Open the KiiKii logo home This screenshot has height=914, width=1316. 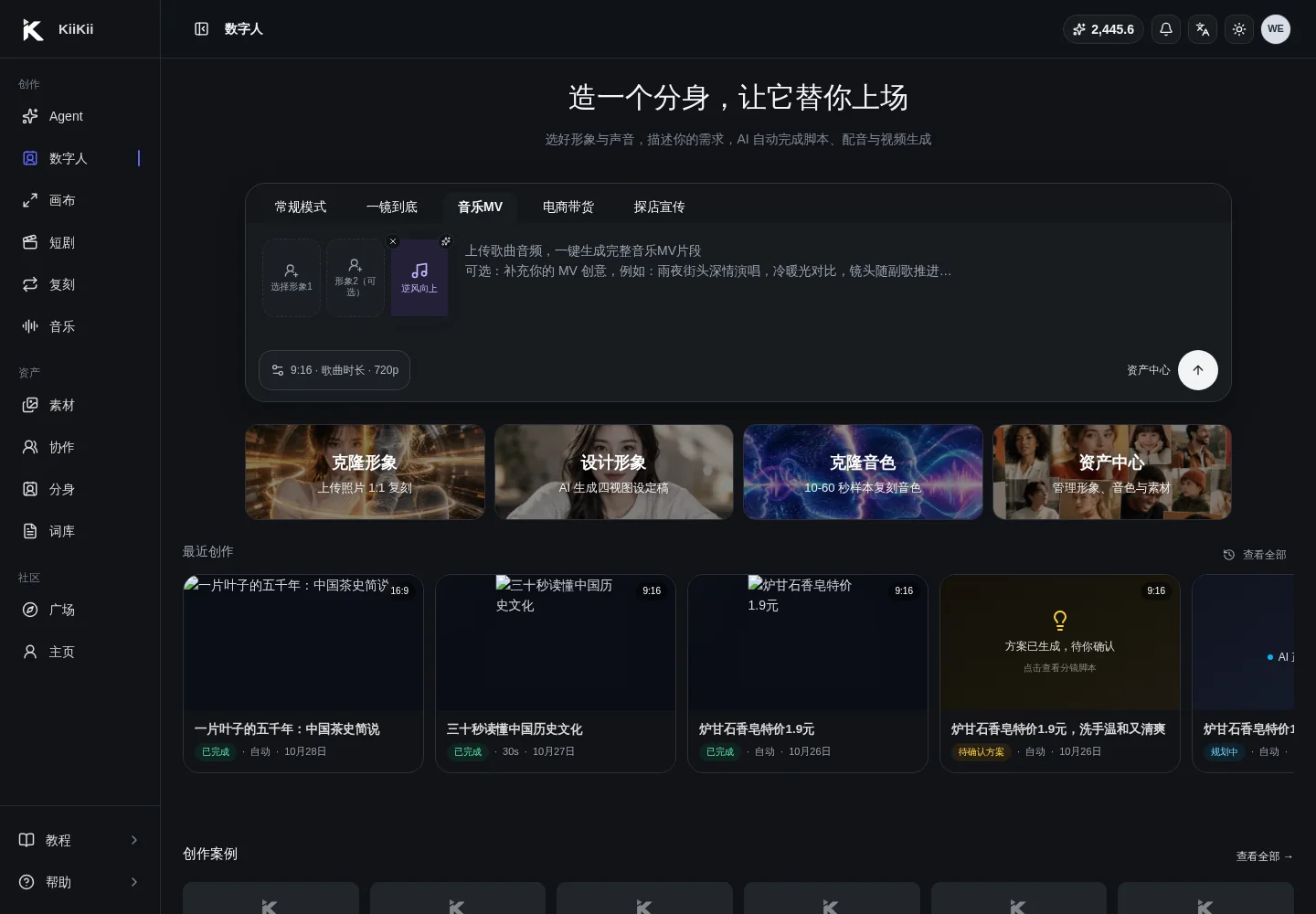tap(58, 29)
